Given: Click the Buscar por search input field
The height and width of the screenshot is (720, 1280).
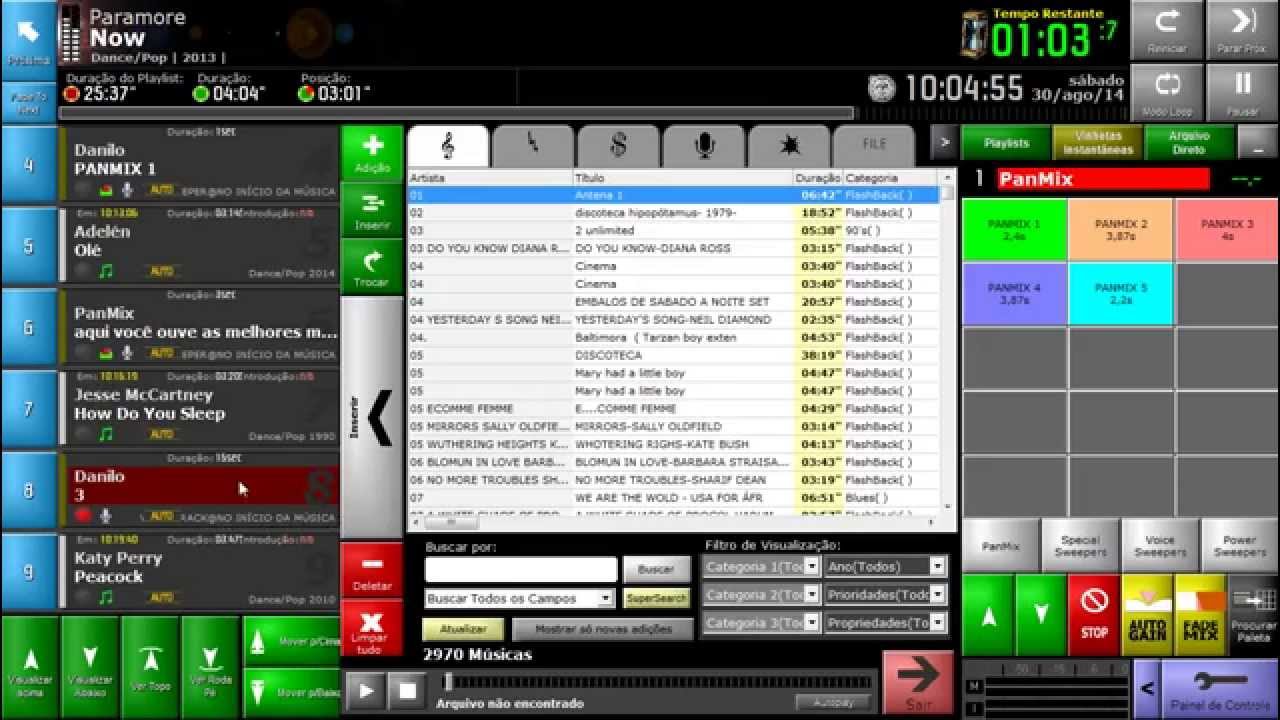Looking at the screenshot, I should tap(520, 570).
